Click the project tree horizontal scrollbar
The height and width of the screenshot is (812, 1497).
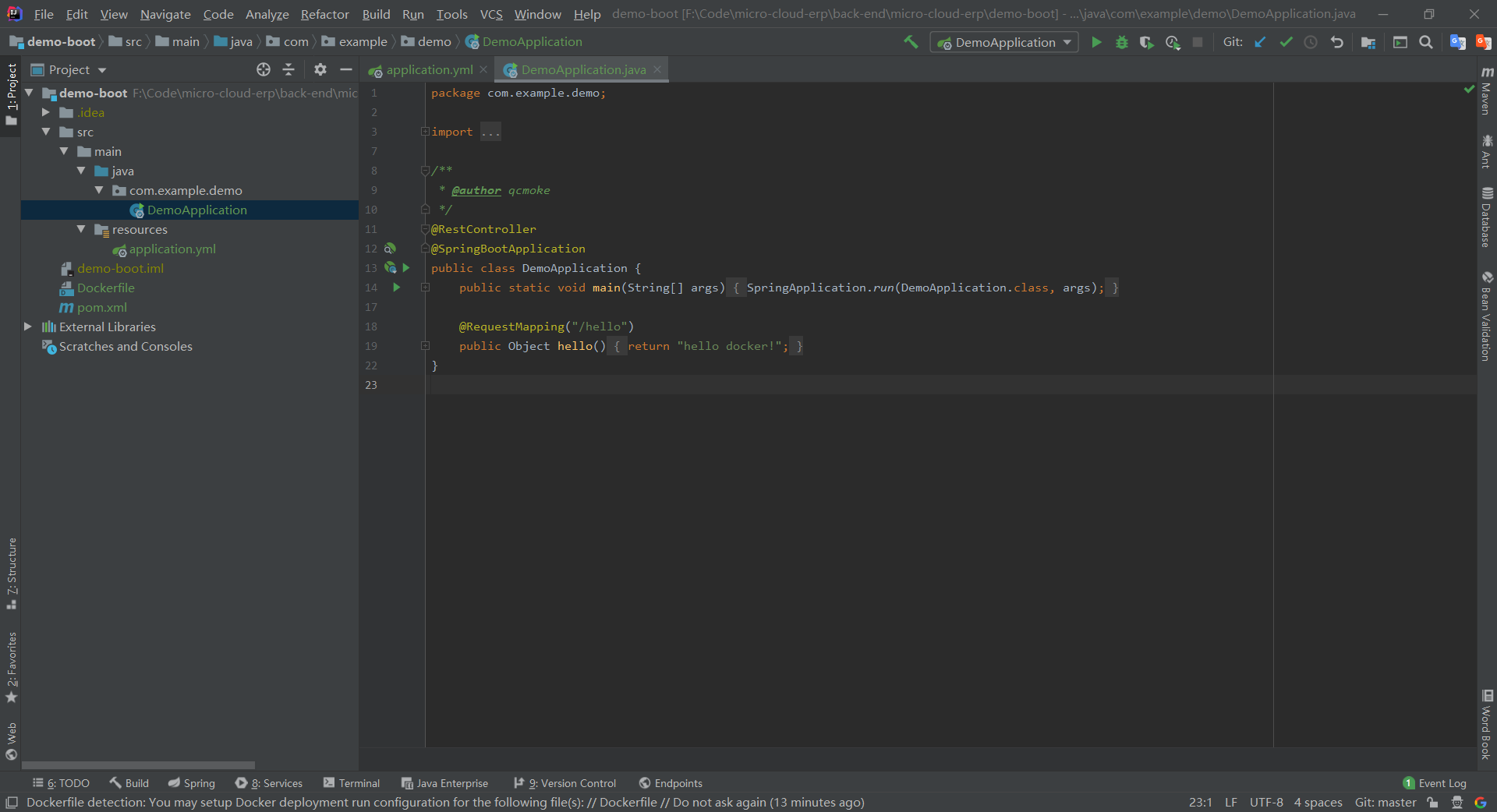pyautogui.click(x=138, y=765)
